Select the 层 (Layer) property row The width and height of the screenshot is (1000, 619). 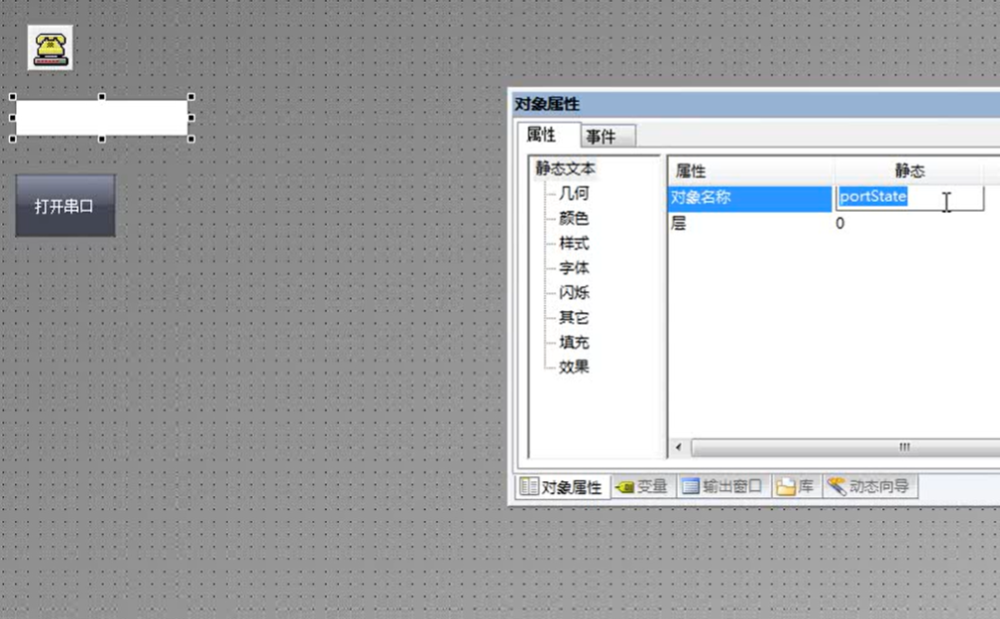[750, 224]
